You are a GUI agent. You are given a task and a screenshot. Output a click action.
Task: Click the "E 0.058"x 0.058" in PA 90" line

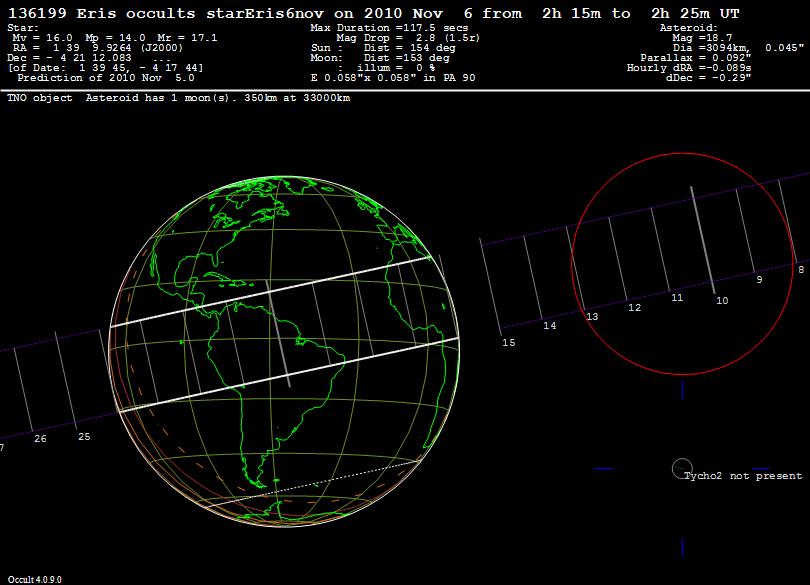393,78
